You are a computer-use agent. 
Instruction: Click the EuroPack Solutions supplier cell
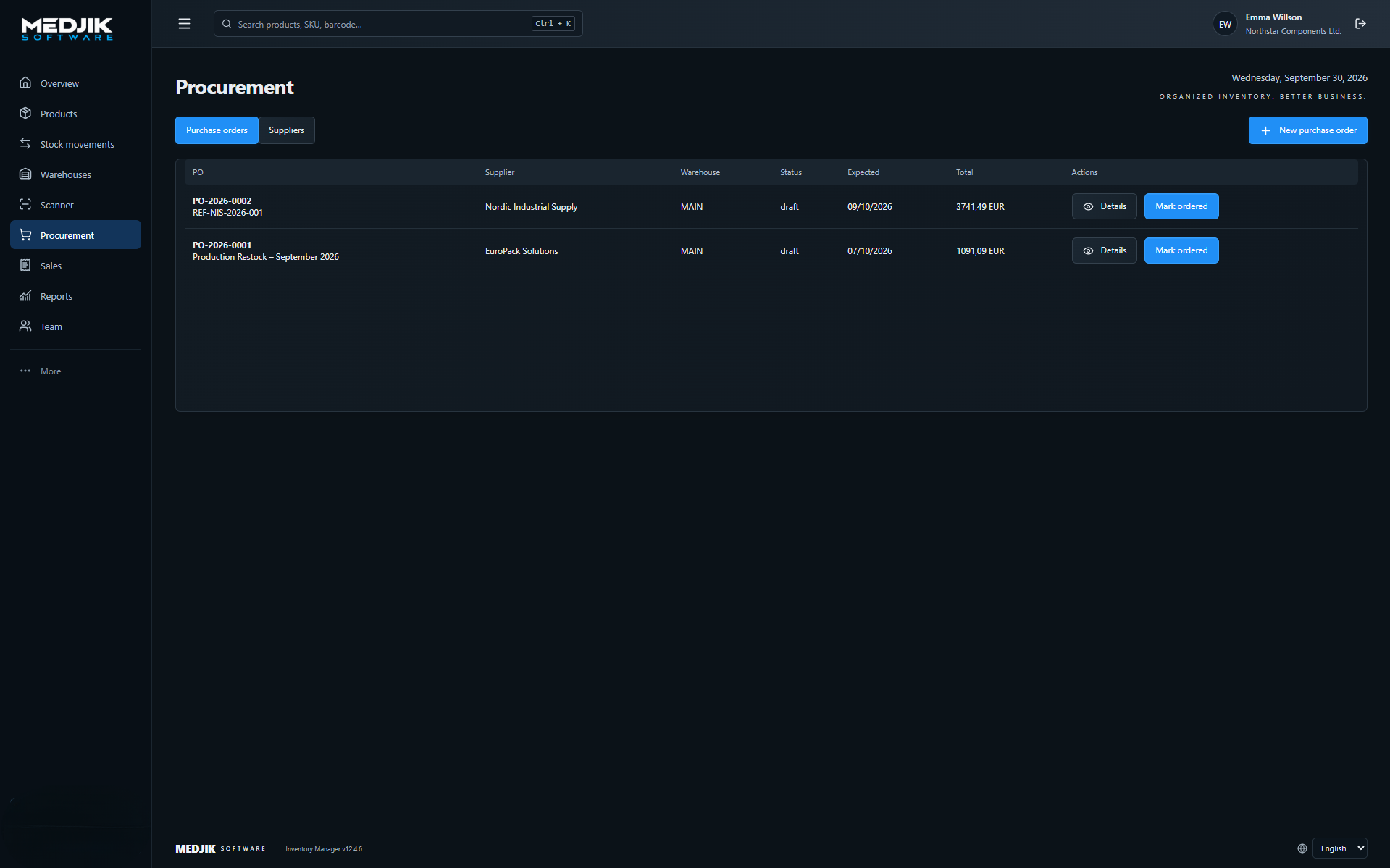coord(522,251)
